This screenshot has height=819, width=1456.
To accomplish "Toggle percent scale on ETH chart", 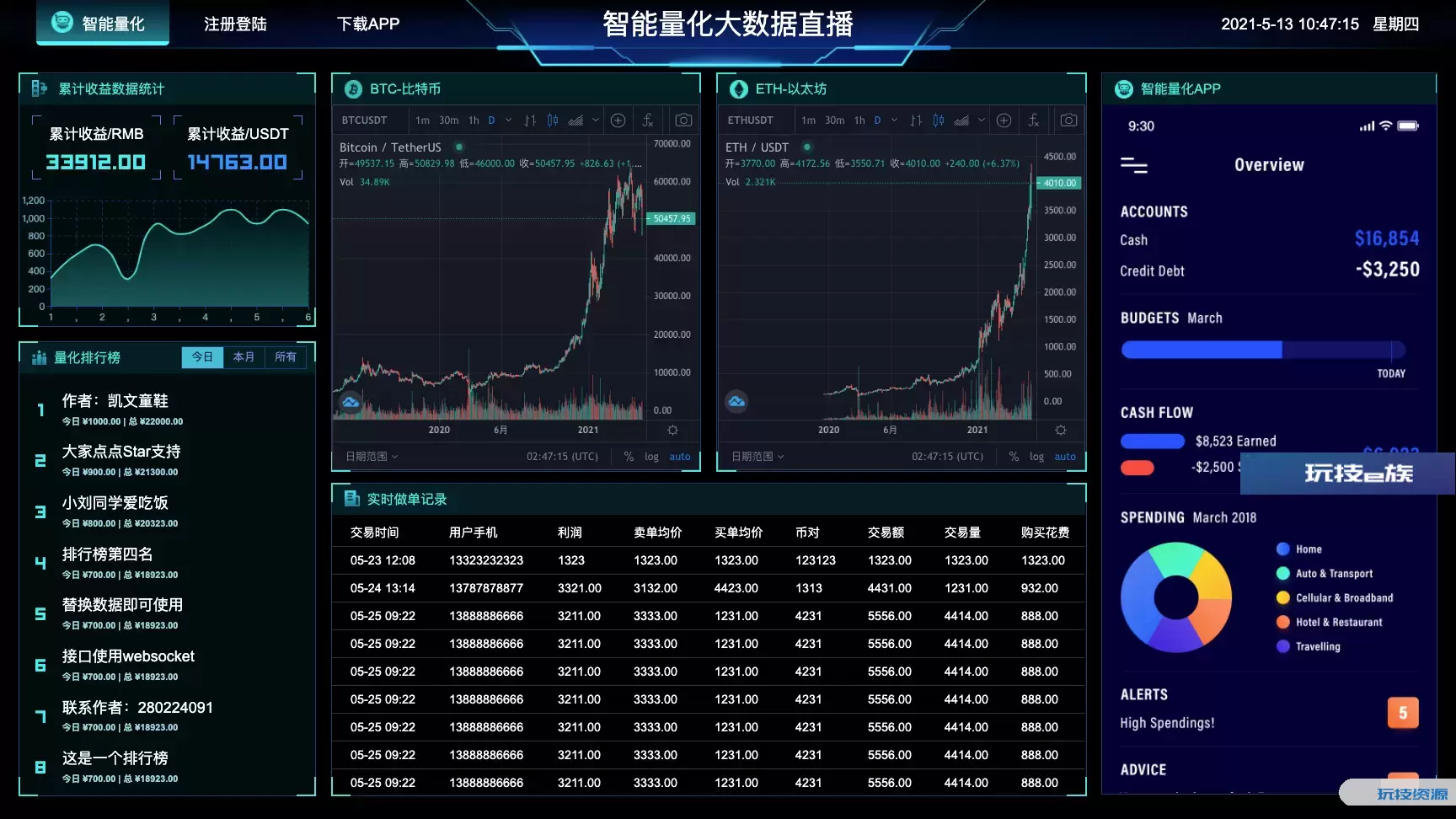I will (1014, 457).
